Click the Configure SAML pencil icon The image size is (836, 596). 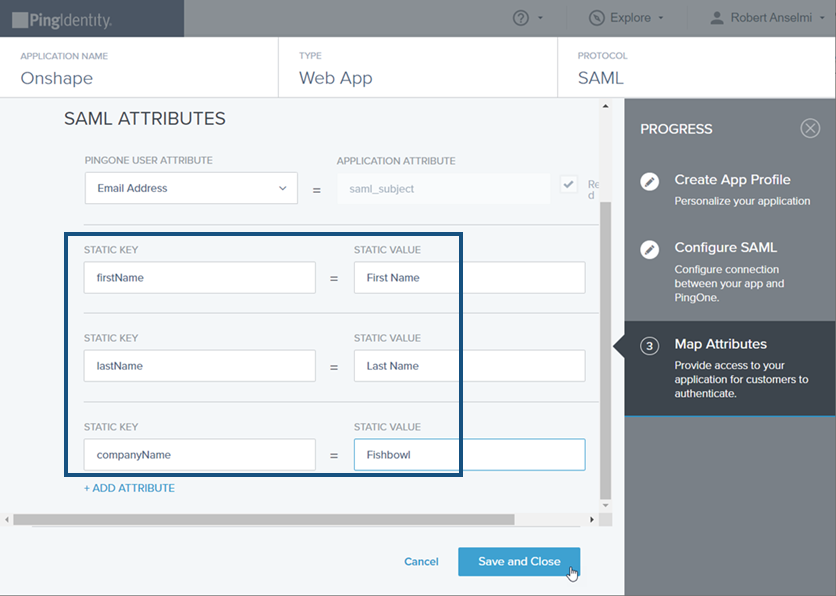point(650,249)
